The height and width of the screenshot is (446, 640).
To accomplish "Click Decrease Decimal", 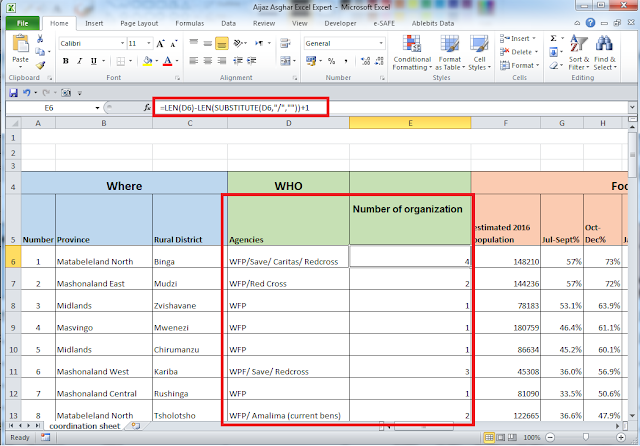I will [x=379, y=61].
